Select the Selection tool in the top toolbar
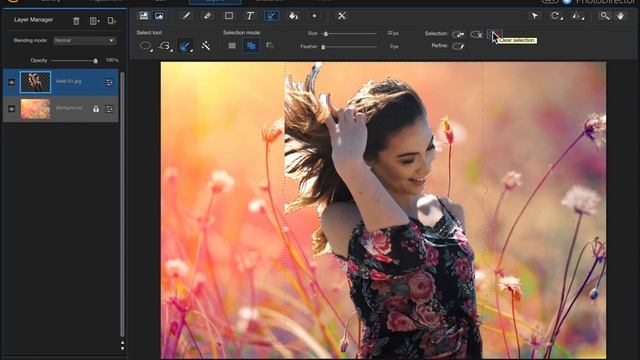Screen dimensions: 640x360 point(271,16)
